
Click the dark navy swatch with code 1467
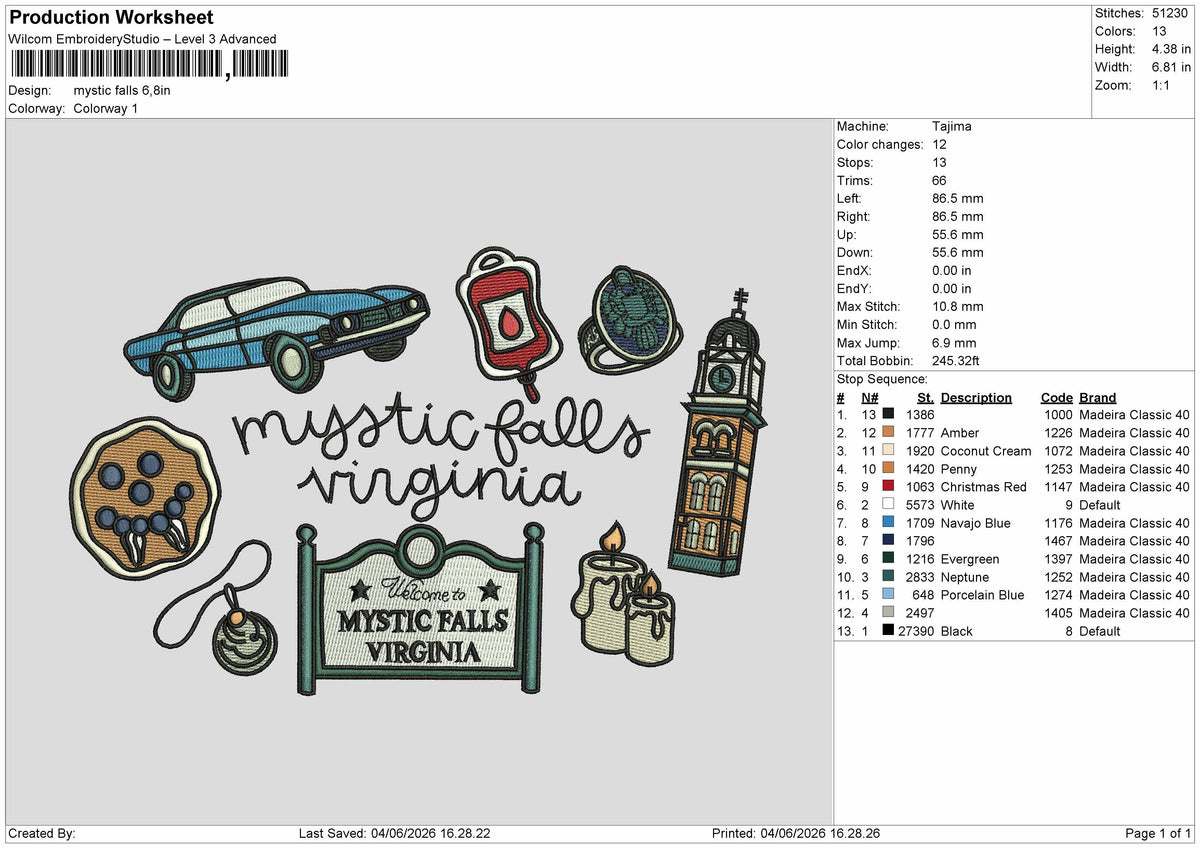tap(888, 541)
